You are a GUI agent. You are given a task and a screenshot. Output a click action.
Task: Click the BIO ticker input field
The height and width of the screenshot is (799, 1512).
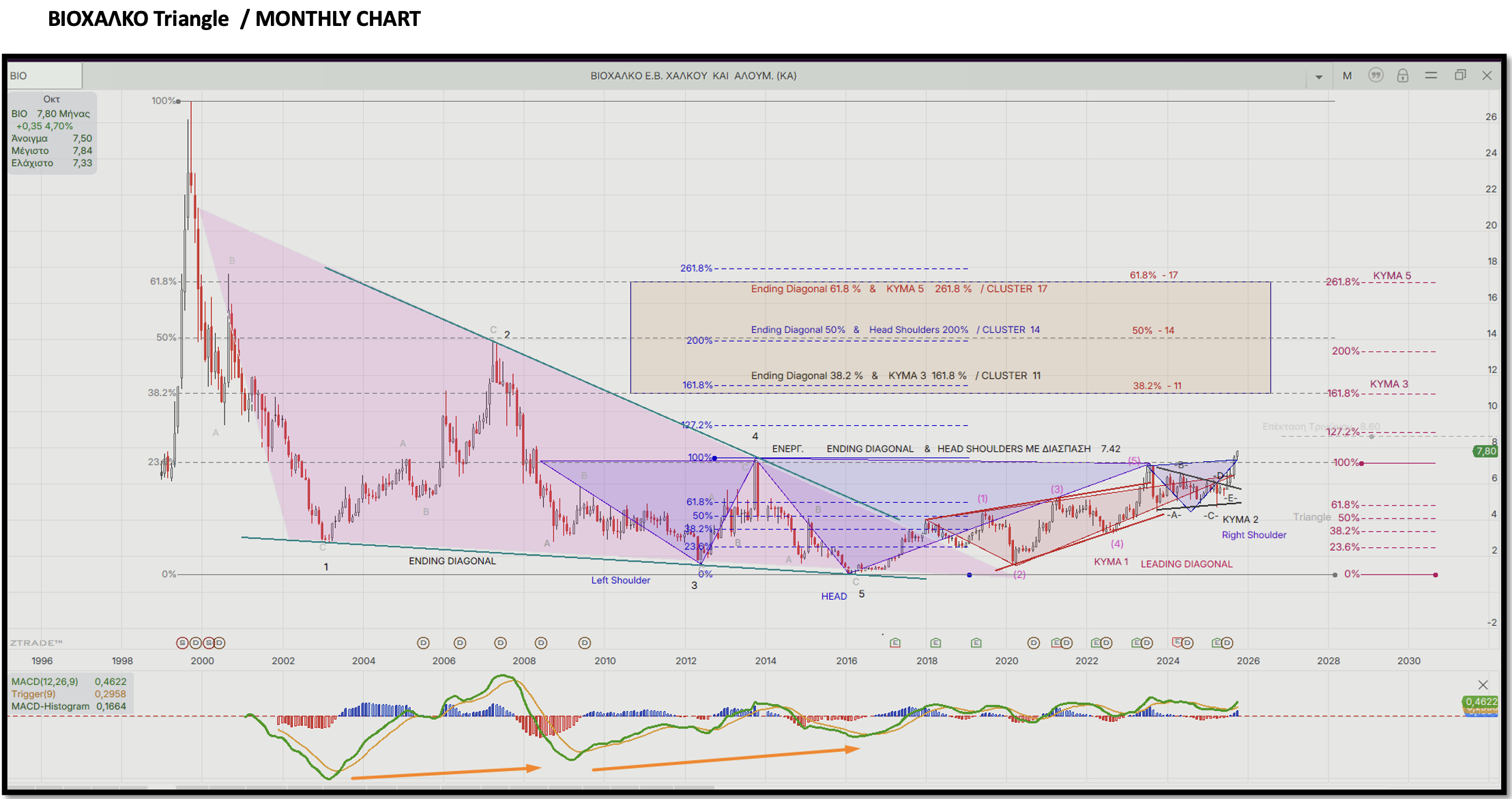coord(44,76)
